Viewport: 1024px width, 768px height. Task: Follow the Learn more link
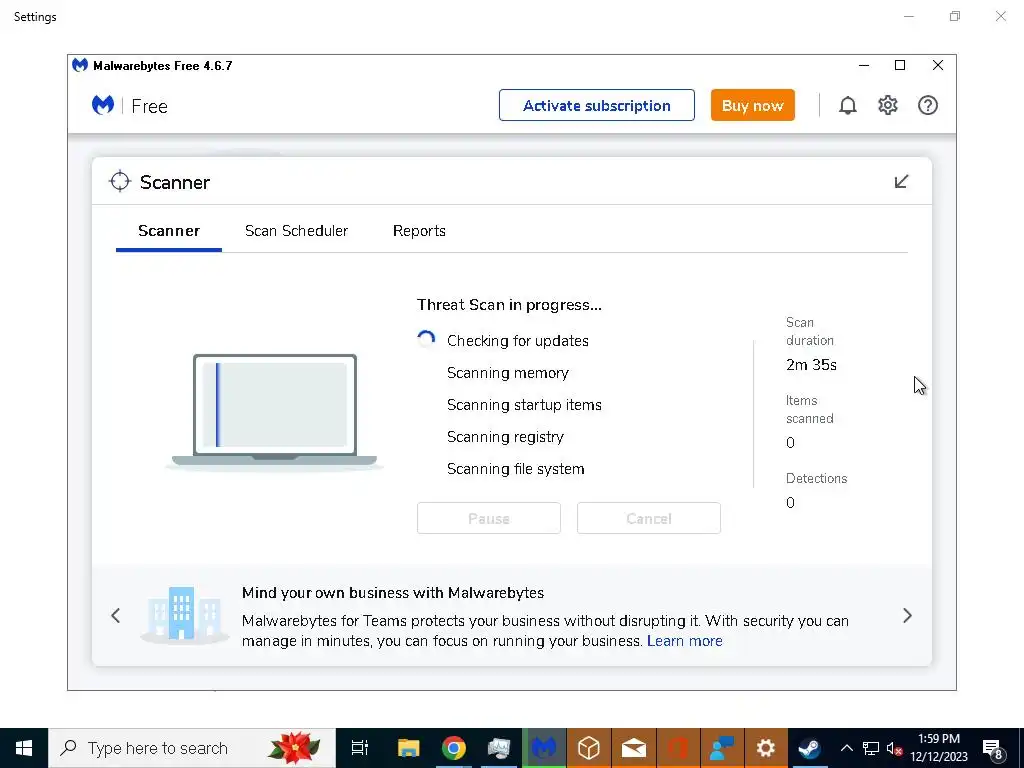tap(684, 641)
